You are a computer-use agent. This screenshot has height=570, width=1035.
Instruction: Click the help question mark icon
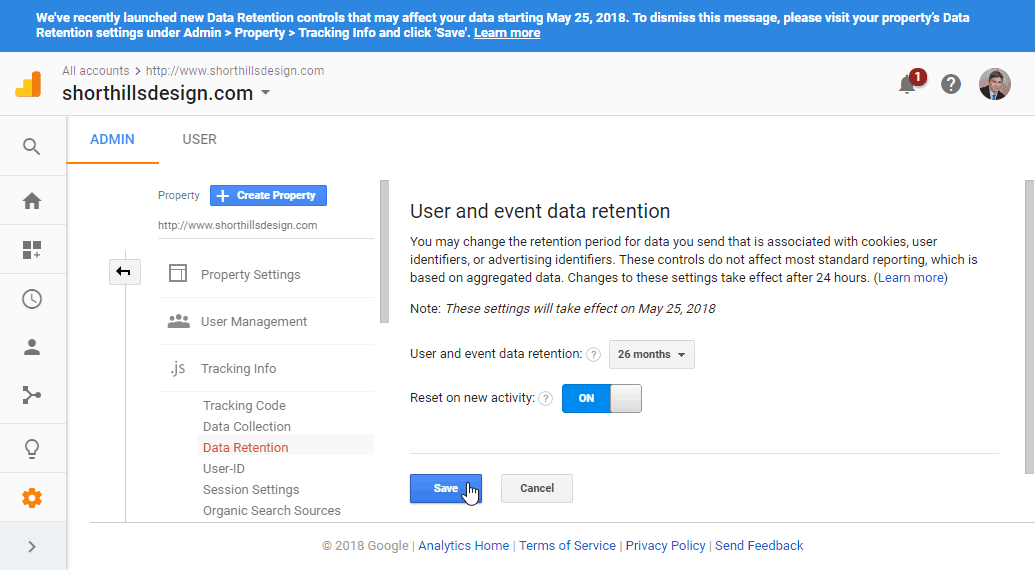[x=951, y=84]
